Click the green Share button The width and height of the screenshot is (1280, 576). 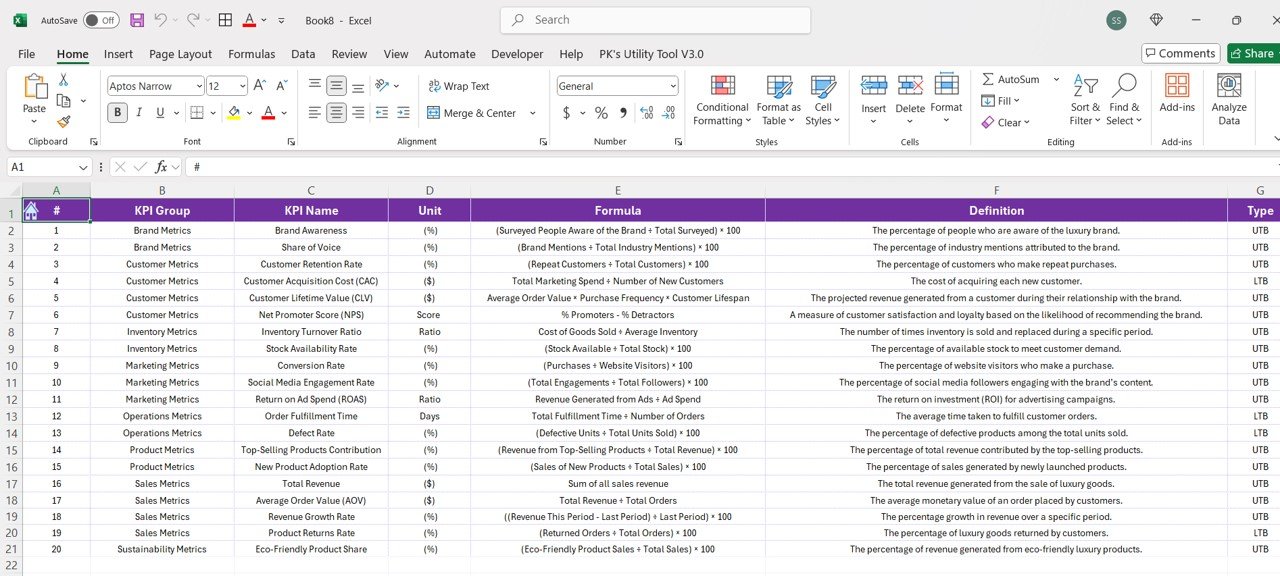click(x=1253, y=53)
